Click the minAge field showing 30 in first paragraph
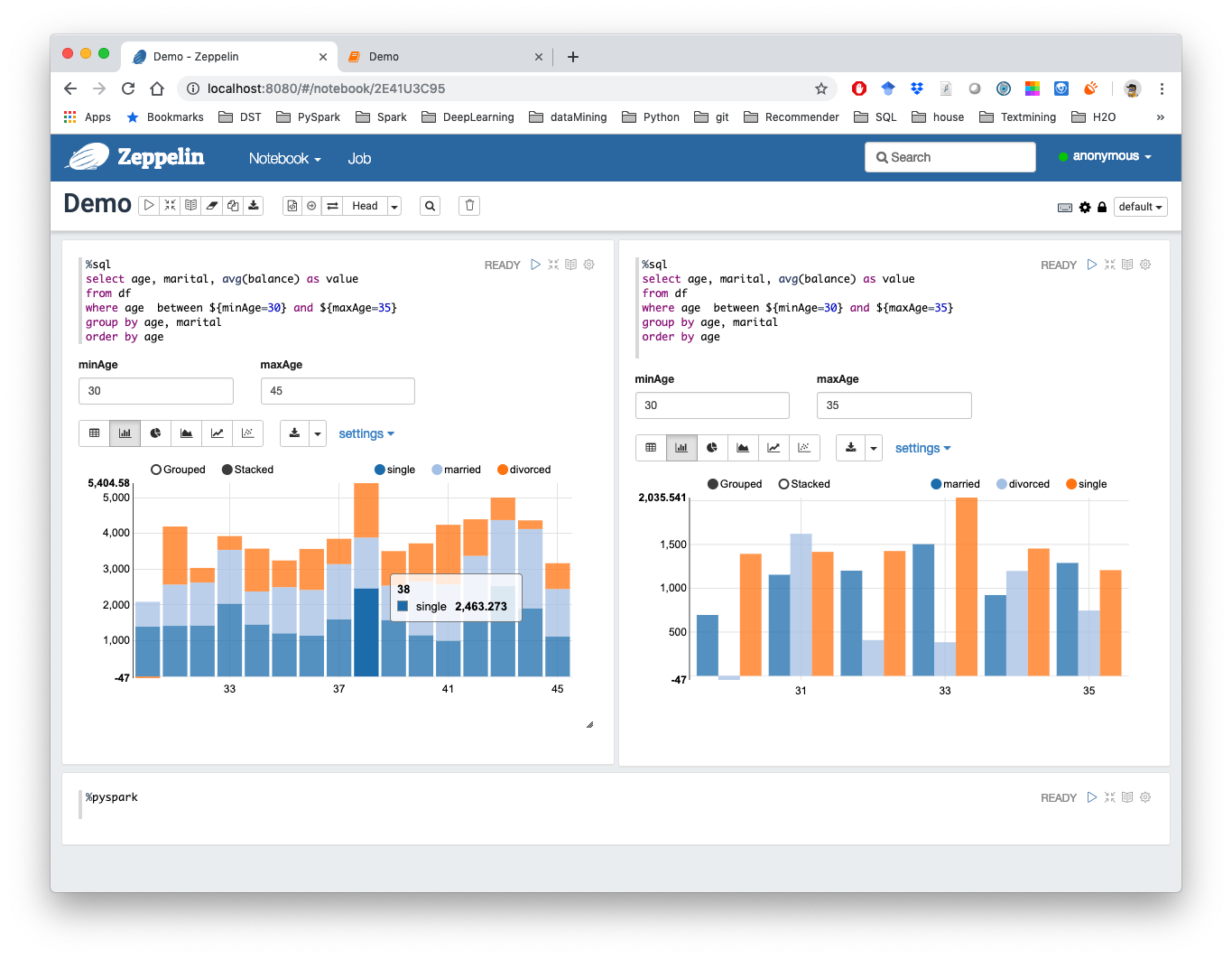The width and height of the screenshot is (1232, 959). (156, 391)
